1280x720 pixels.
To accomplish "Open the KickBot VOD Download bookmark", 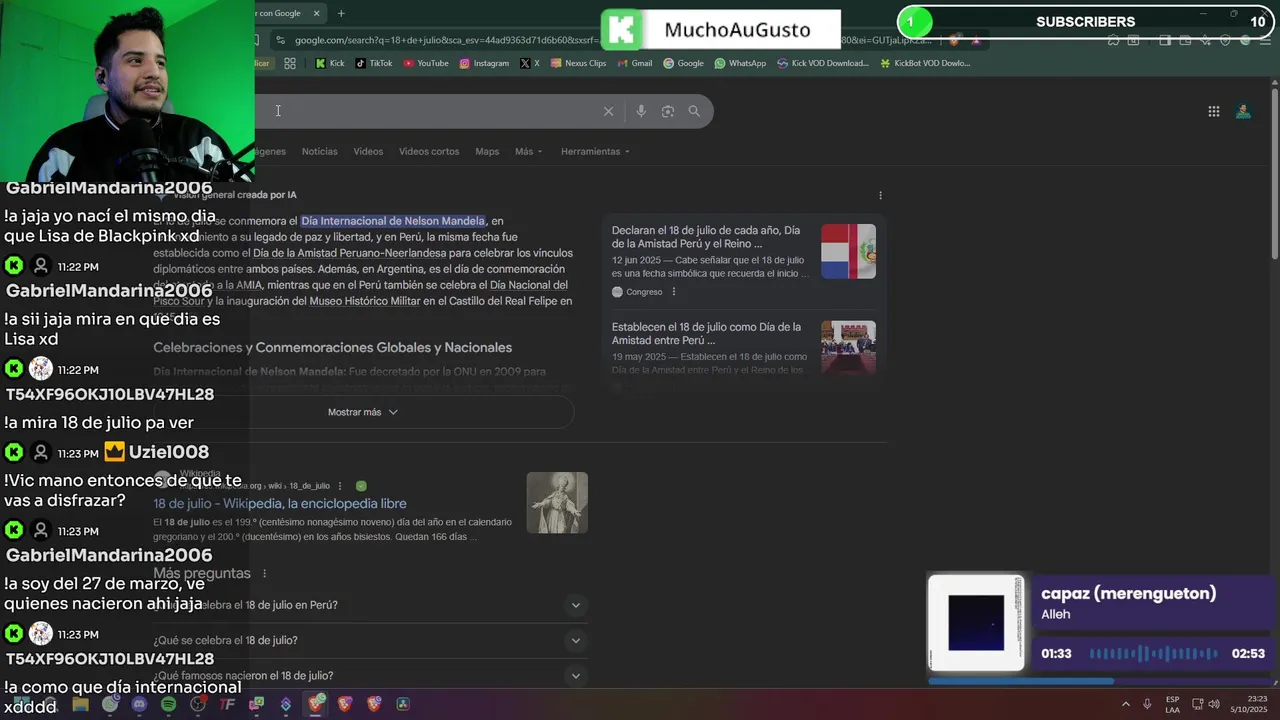I will point(925,63).
